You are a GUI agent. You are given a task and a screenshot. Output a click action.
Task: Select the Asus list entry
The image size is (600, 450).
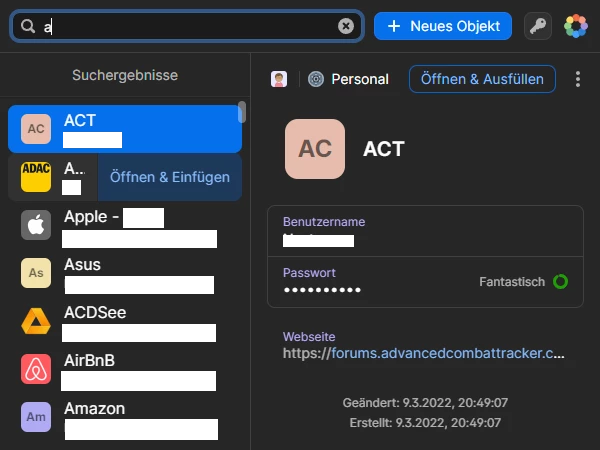point(125,273)
